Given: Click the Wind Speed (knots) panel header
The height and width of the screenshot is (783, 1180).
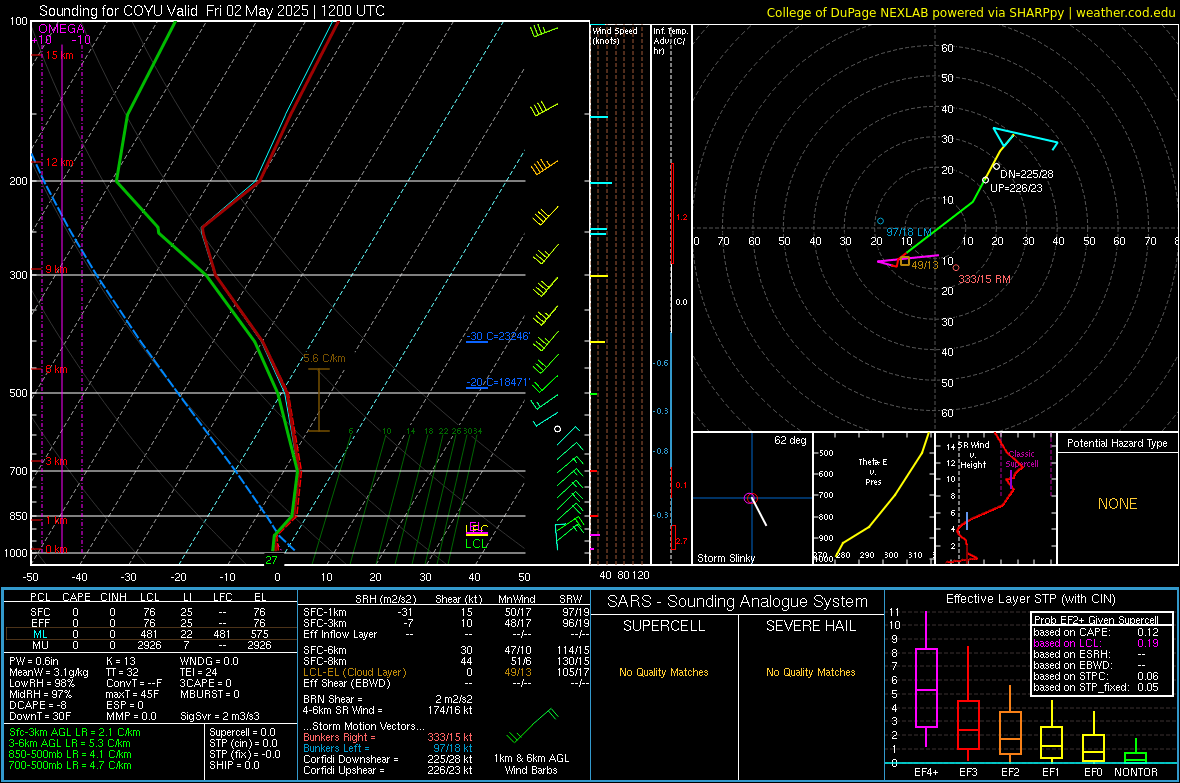Looking at the screenshot, I should click(x=614, y=35).
